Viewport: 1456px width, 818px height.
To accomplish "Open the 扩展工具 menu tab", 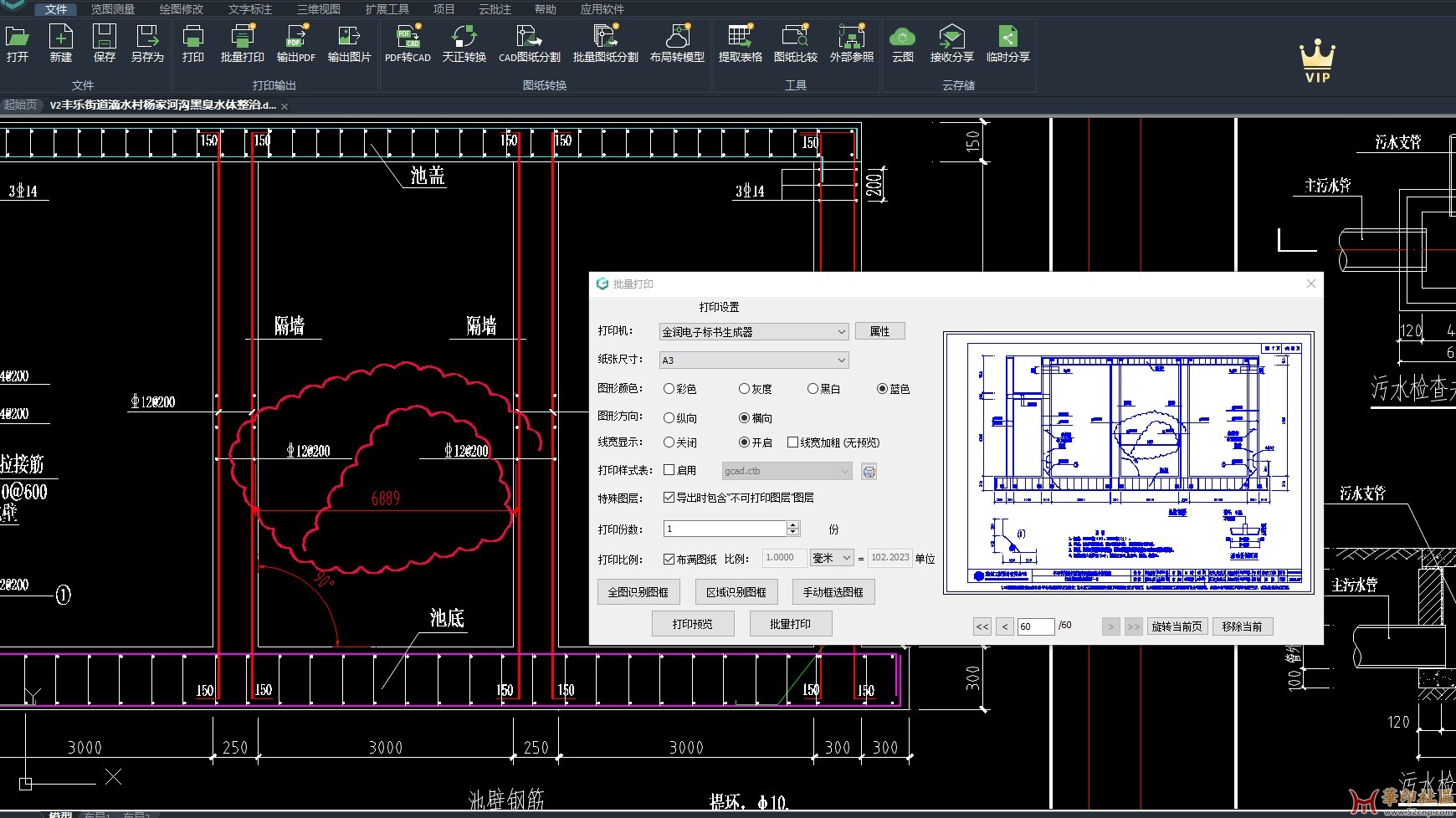I will click(x=387, y=9).
